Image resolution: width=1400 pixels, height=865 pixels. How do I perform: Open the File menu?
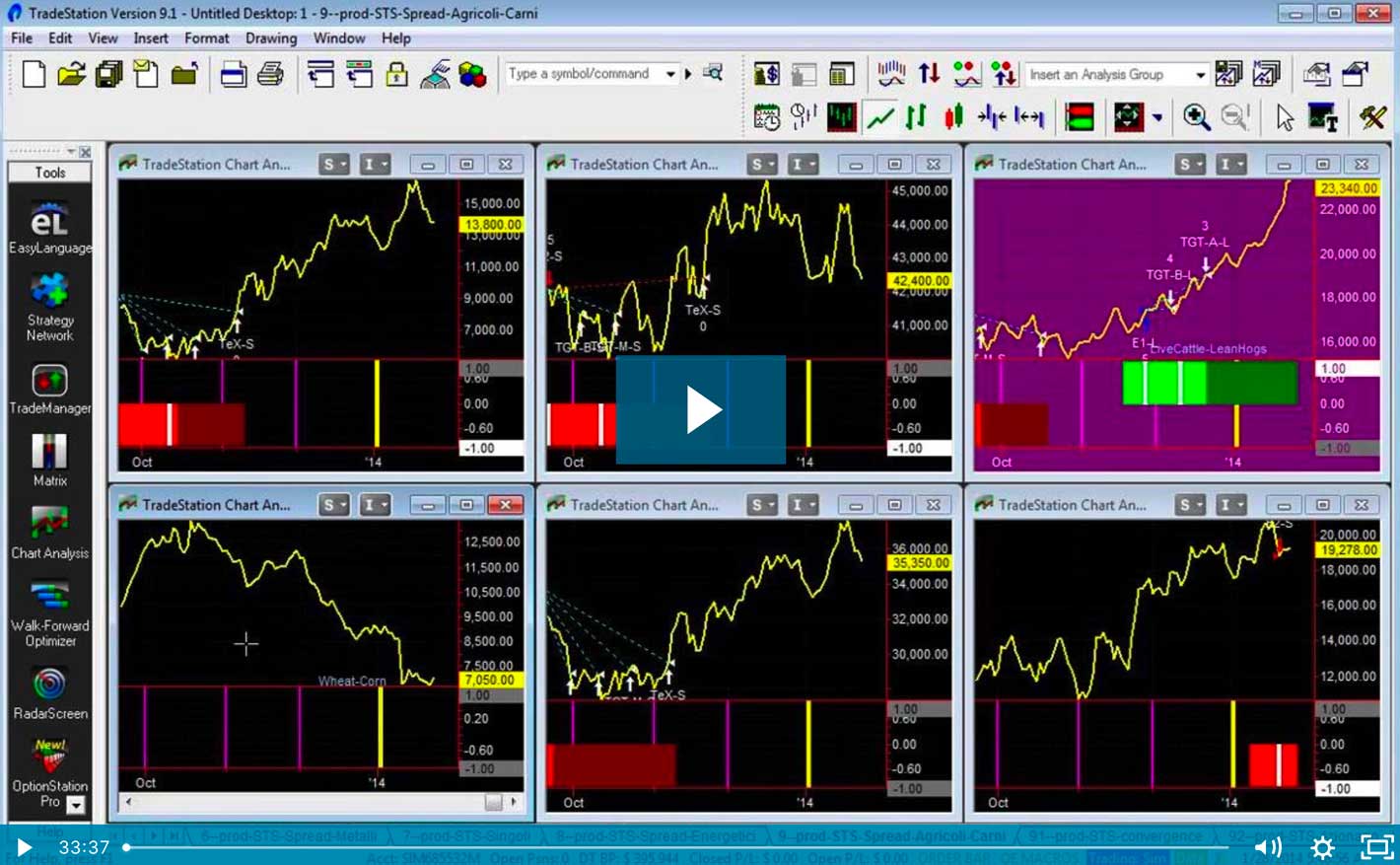tap(22, 38)
